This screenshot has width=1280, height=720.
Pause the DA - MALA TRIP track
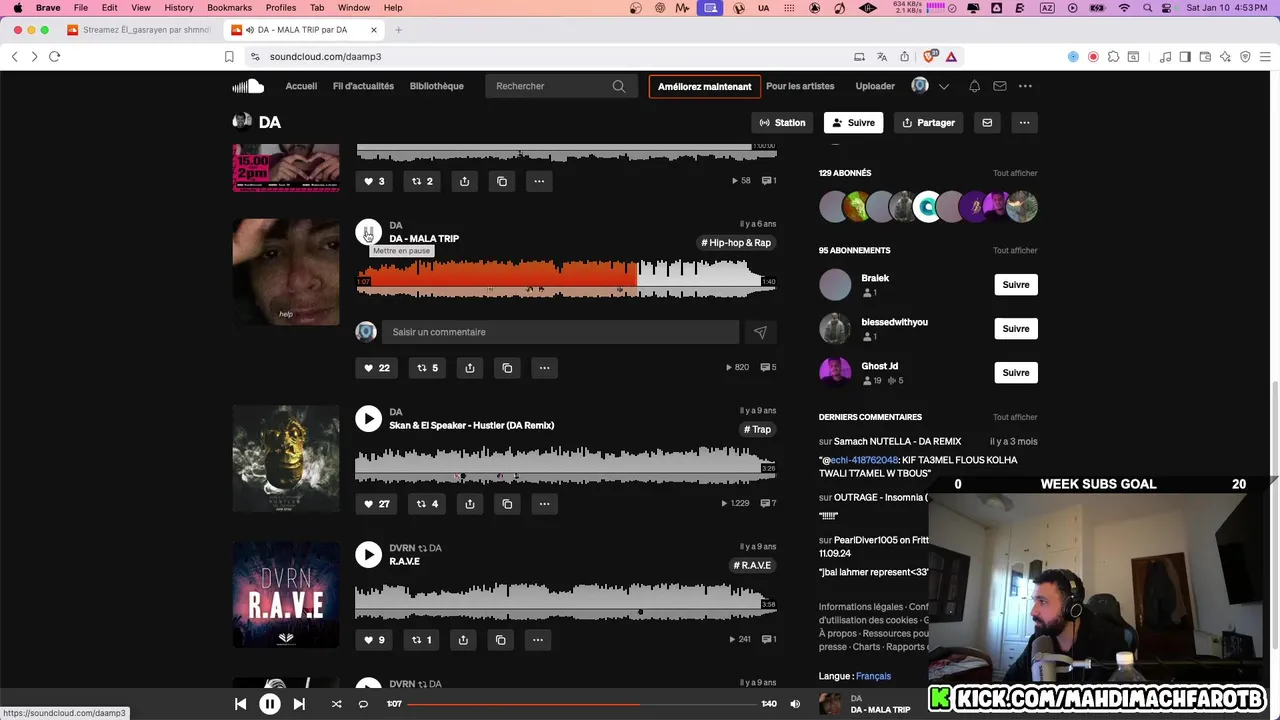tap(368, 232)
